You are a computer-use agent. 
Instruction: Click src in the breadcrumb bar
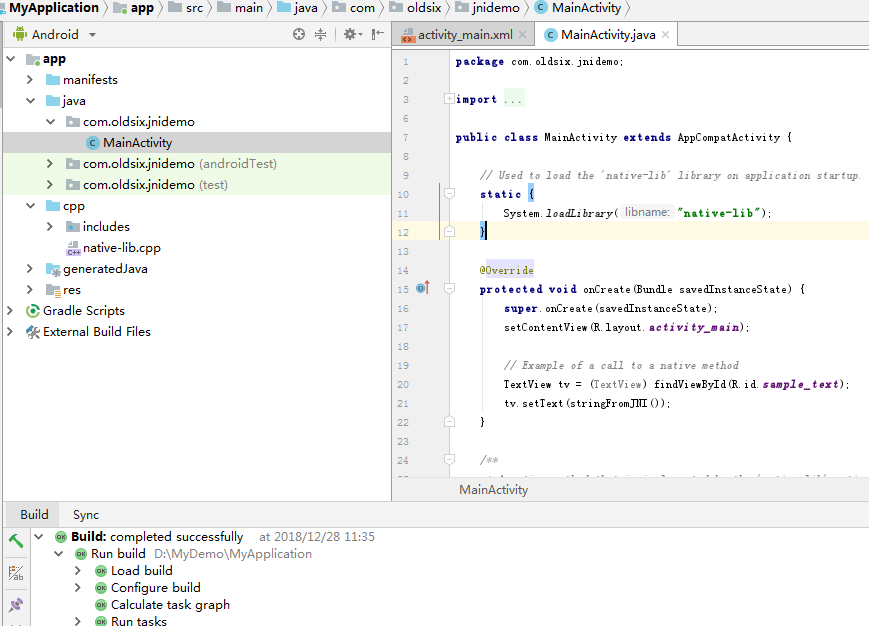[x=194, y=8]
